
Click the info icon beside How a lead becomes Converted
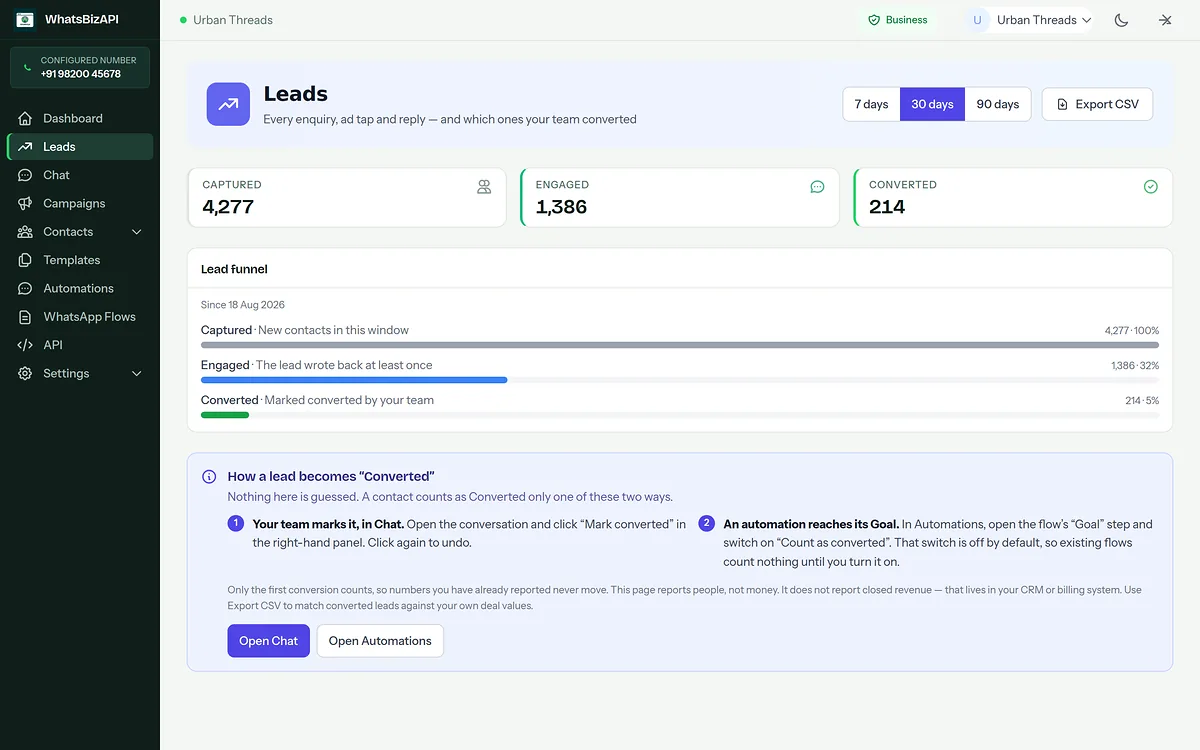209,477
